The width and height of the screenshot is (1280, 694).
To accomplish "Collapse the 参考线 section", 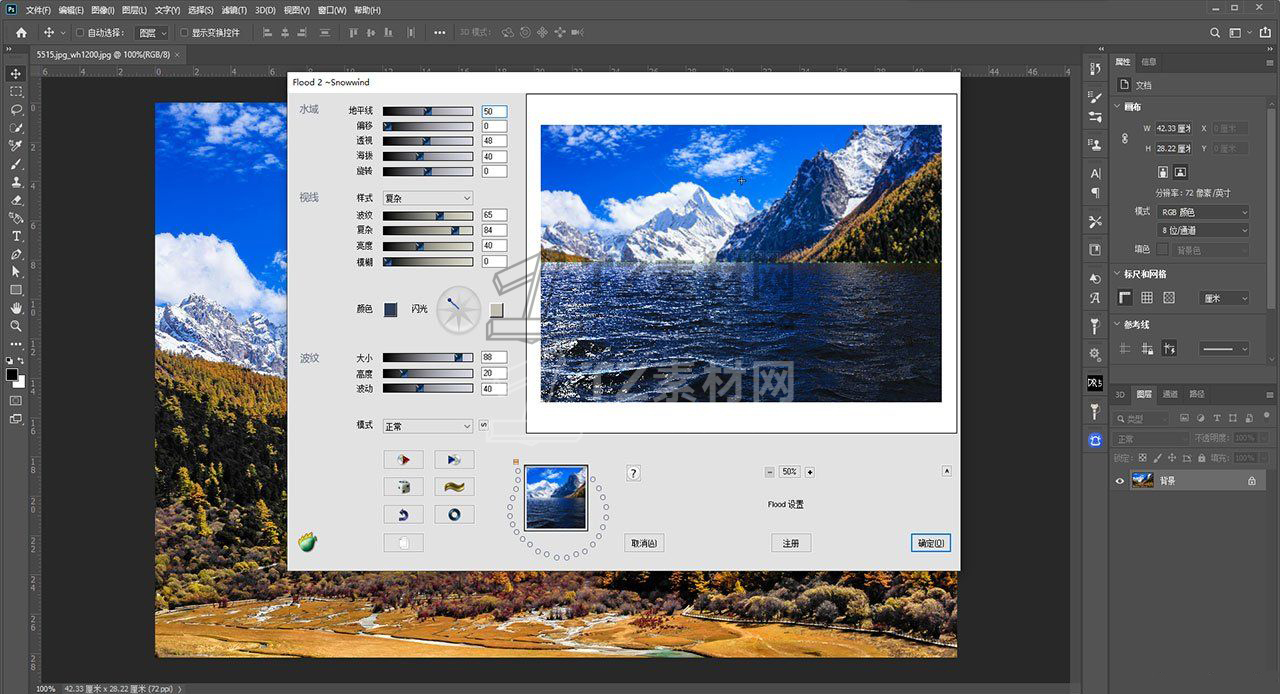I will pyautogui.click(x=1118, y=325).
